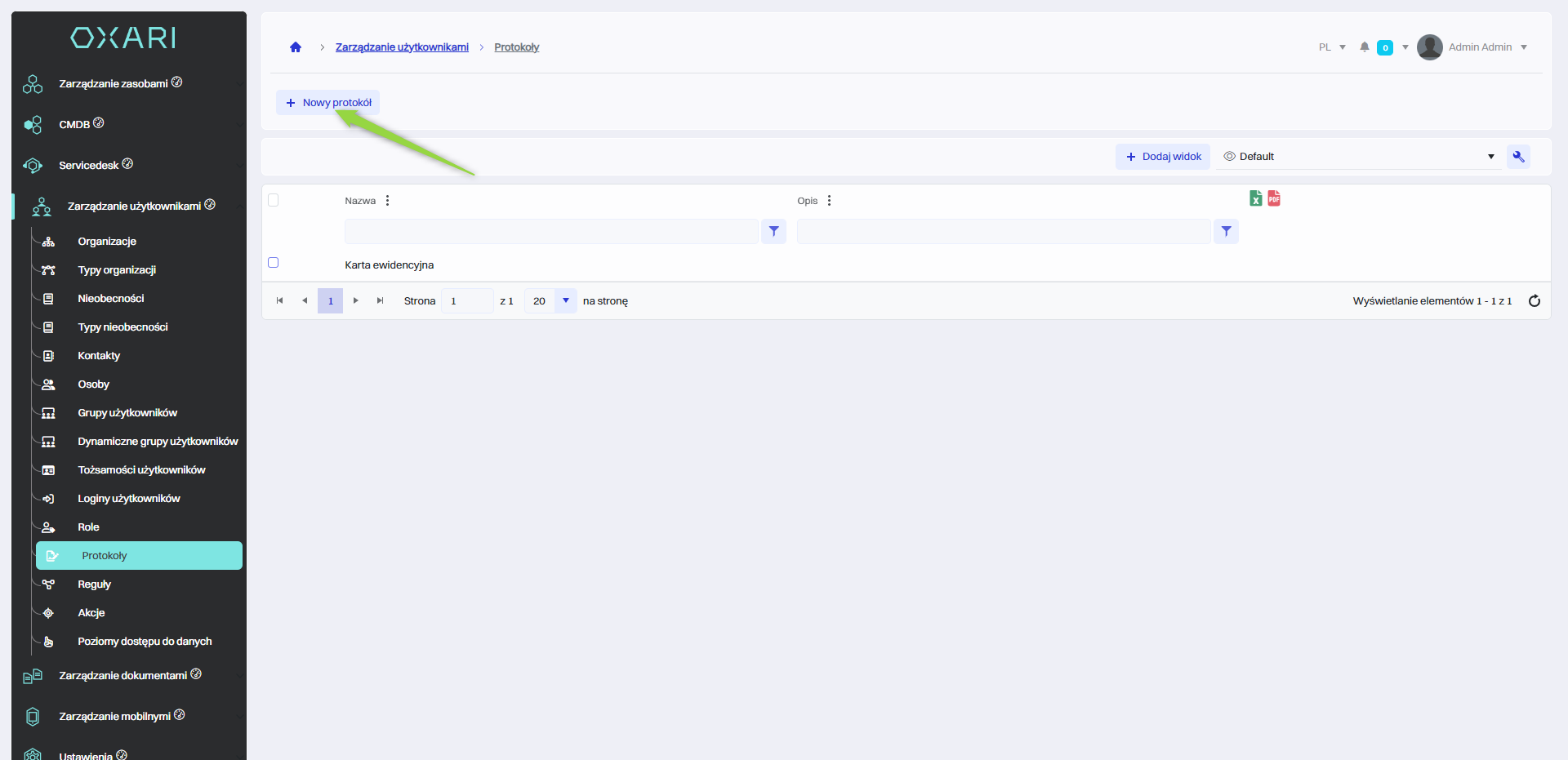
Task: Open the Default view dropdown
Action: coord(1358,157)
